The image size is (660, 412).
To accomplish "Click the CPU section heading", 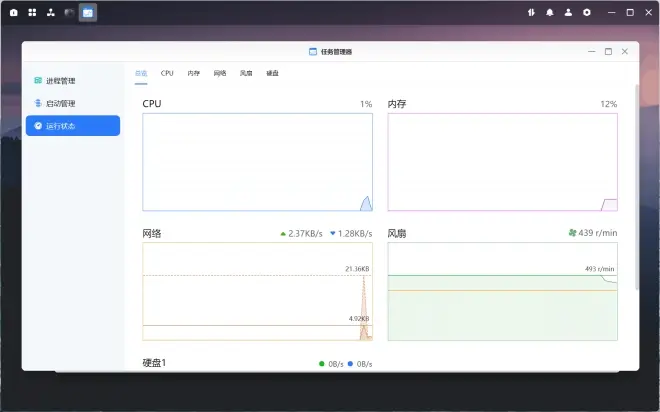I will pyautogui.click(x=152, y=104).
